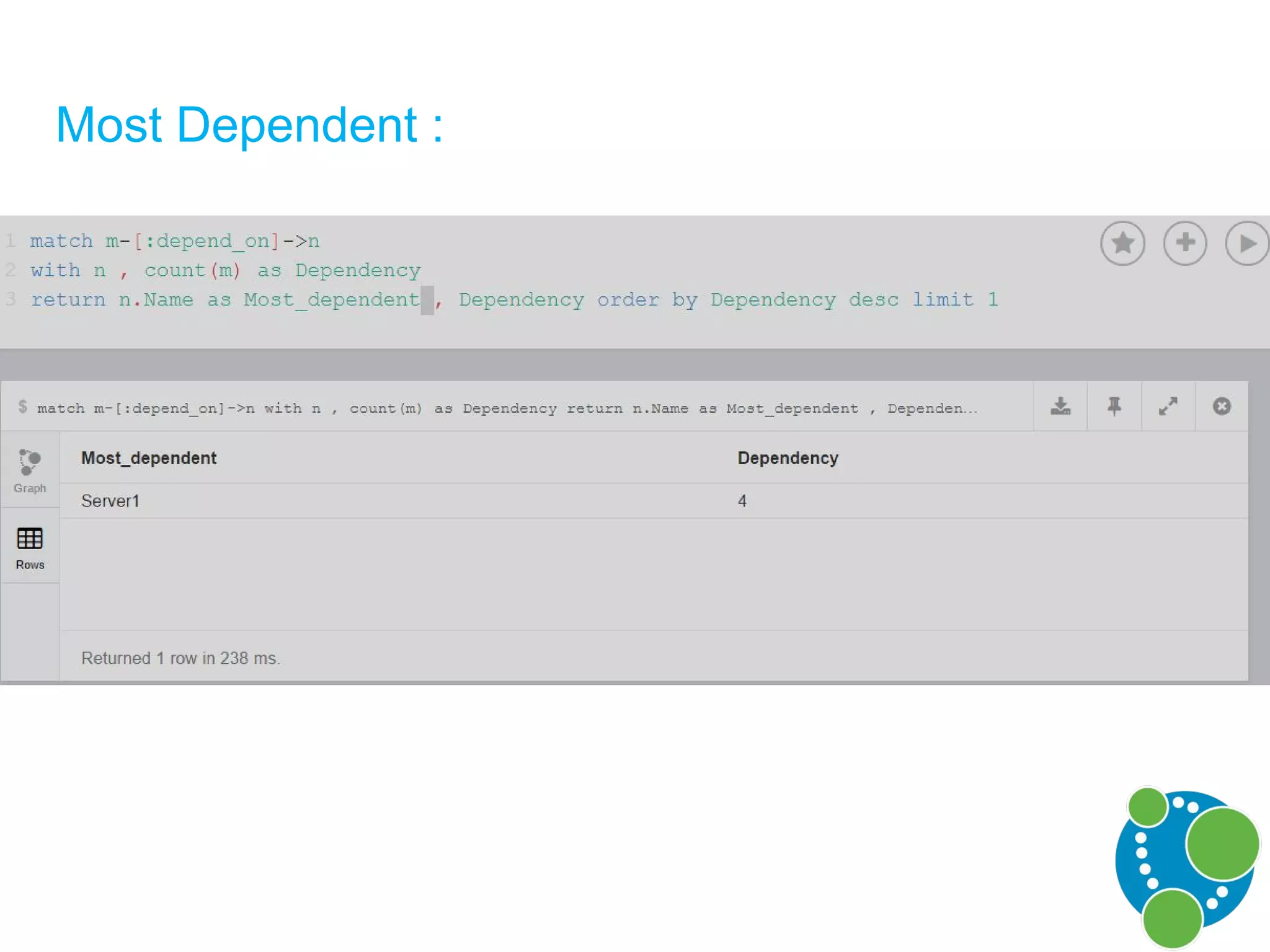Run the query with the play button
Screen dimensions: 1270x952
pos(1247,243)
